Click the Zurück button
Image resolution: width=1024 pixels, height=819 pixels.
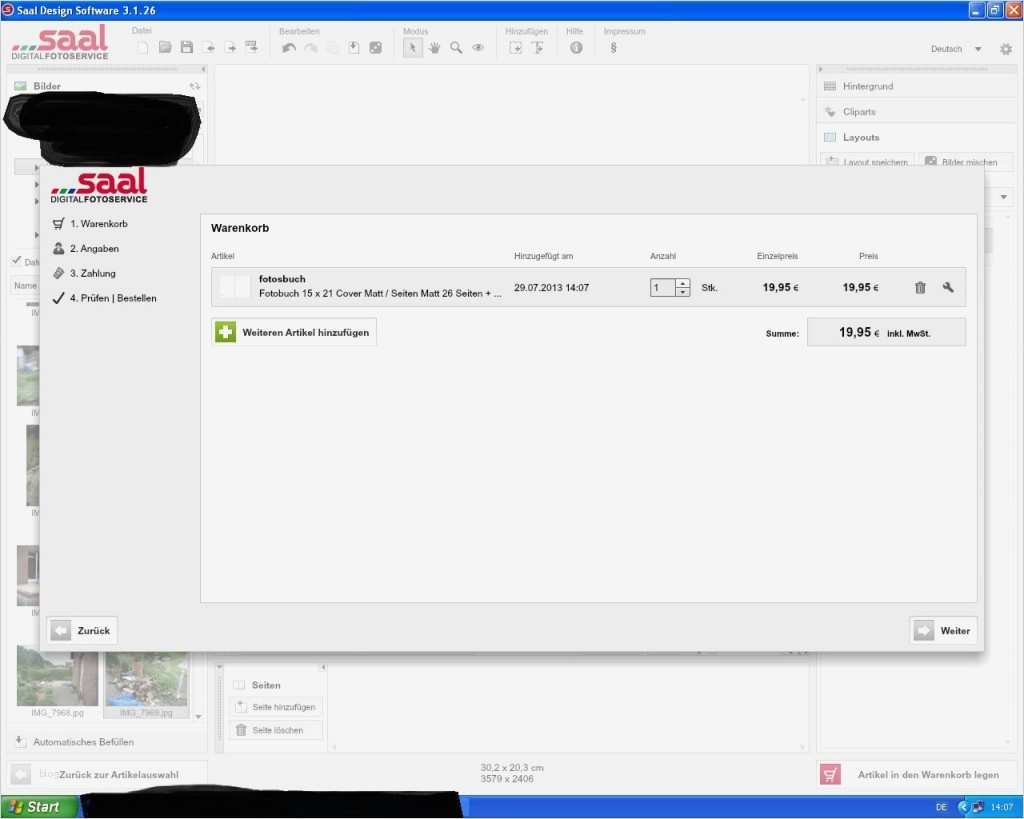82,630
